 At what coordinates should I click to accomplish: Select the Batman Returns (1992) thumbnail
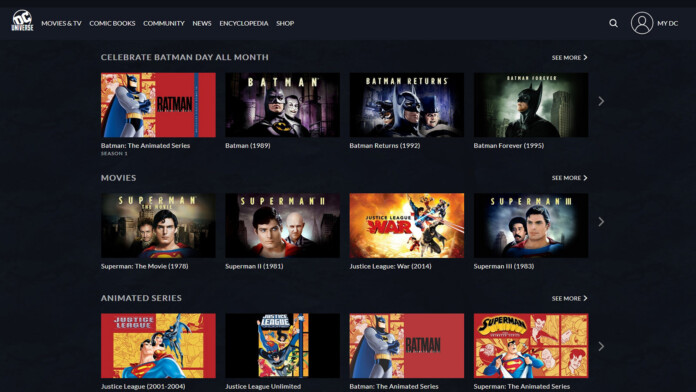(x=407, y=105)
